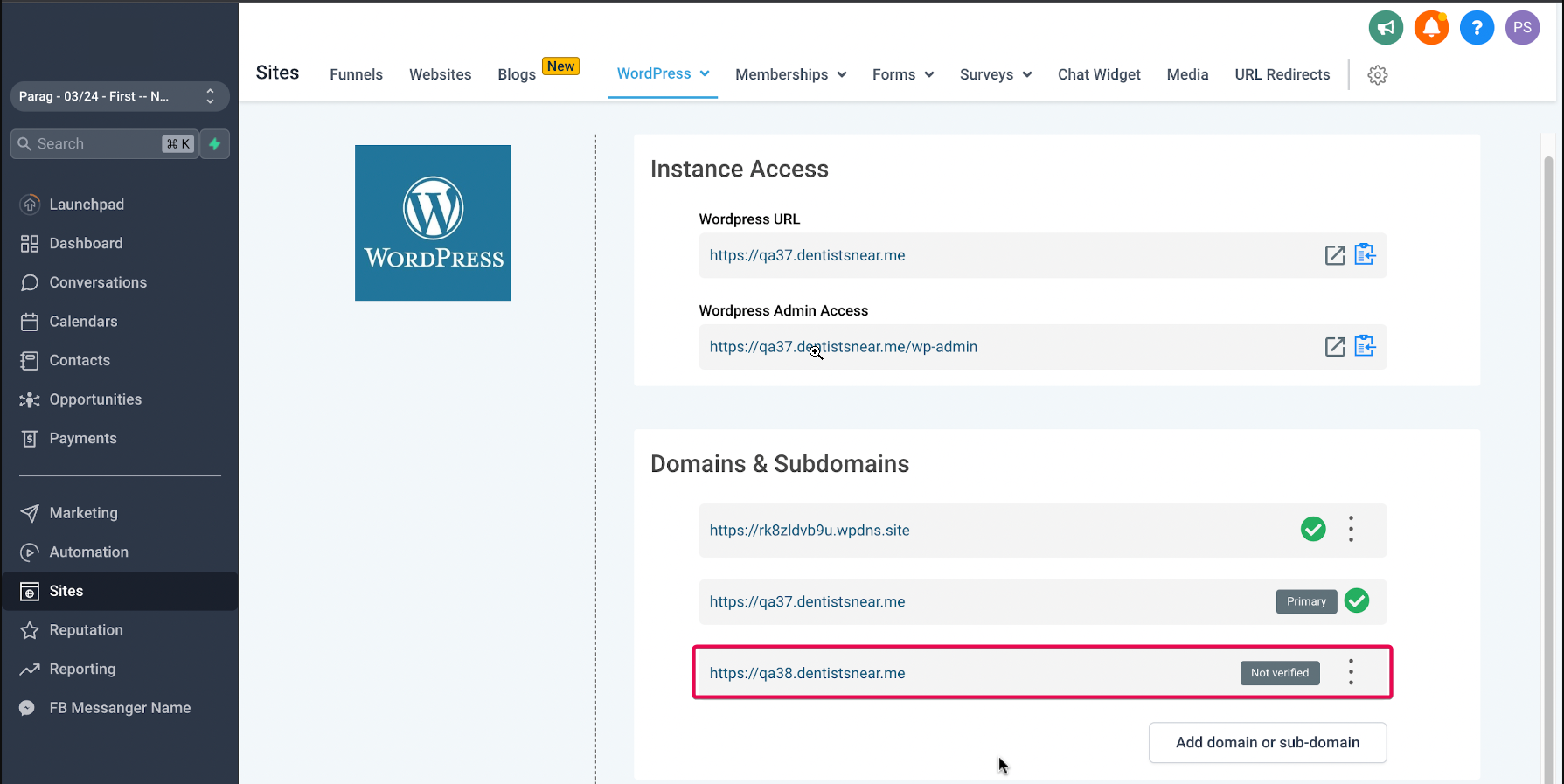
Task: Open the URL Redirects tab
Action: click(x=1282, y=74)
